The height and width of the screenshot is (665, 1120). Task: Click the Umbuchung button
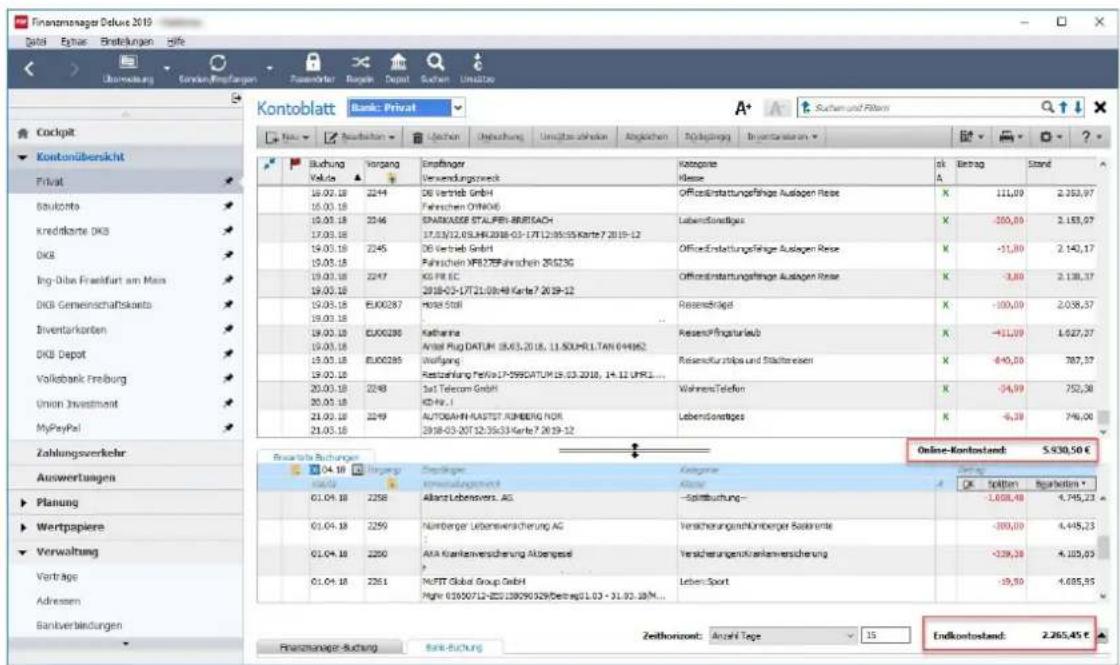click(500, 136)
